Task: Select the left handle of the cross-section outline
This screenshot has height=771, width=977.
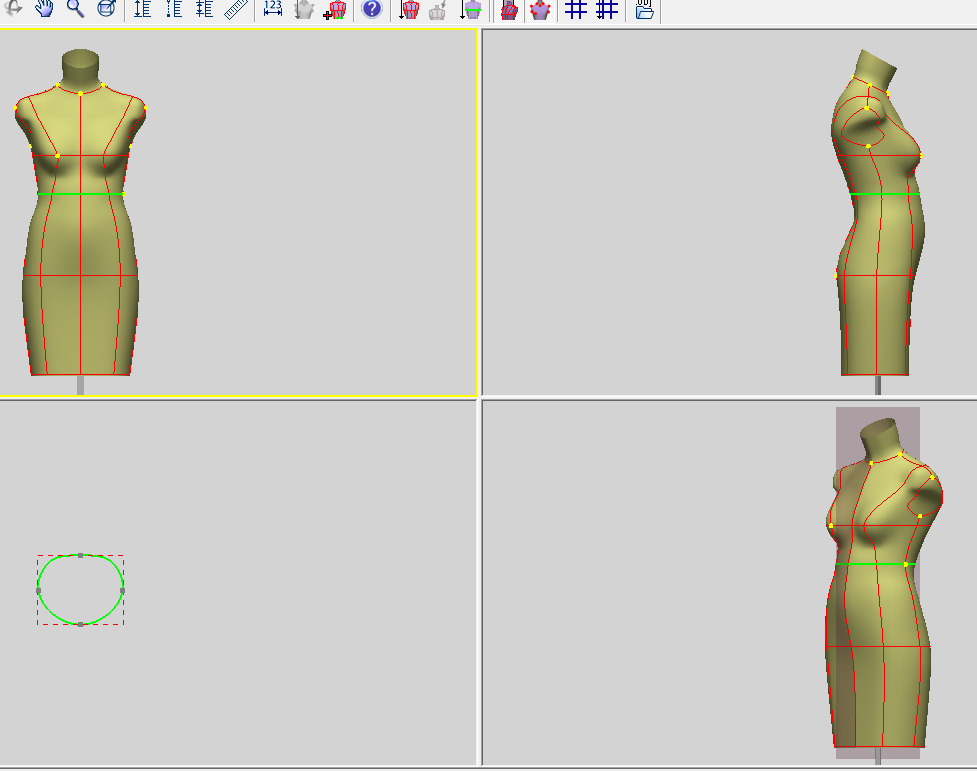Action: coord(39,590)
